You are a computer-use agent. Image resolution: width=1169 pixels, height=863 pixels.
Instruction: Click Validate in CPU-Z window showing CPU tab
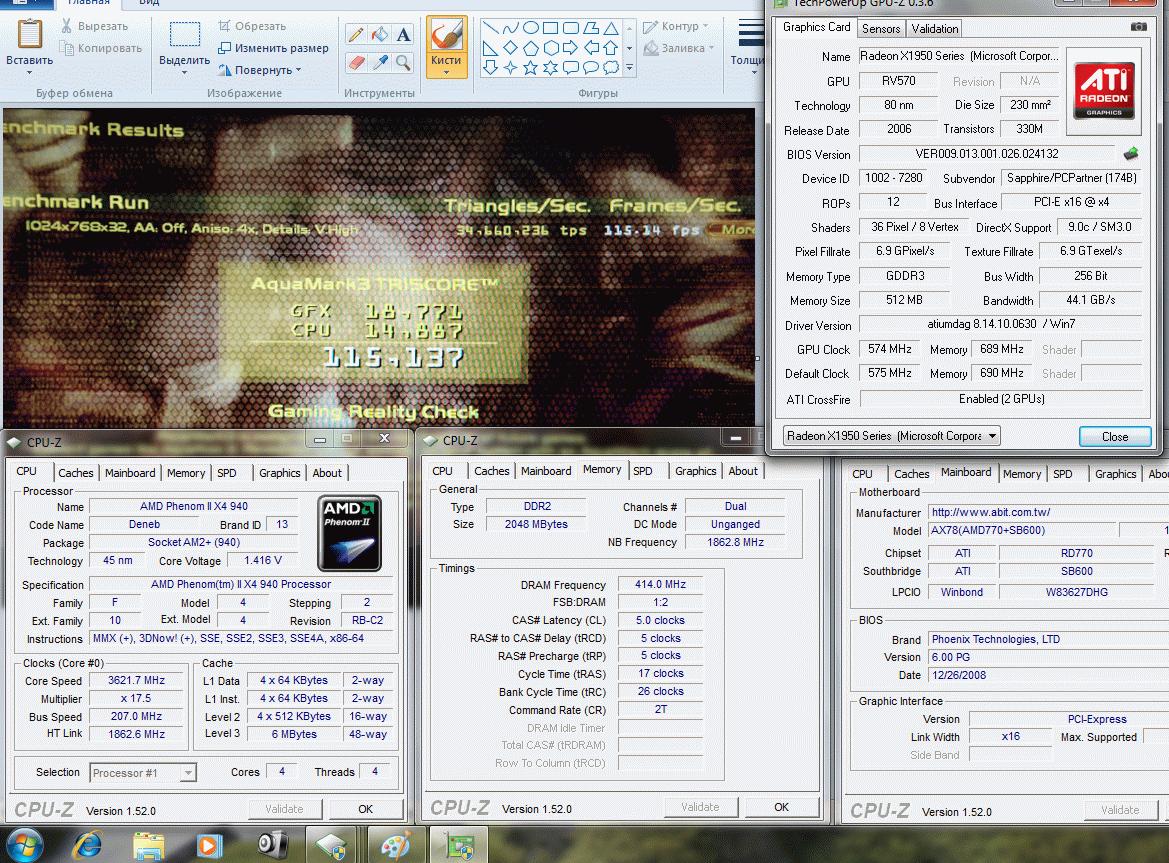[284, 809]
